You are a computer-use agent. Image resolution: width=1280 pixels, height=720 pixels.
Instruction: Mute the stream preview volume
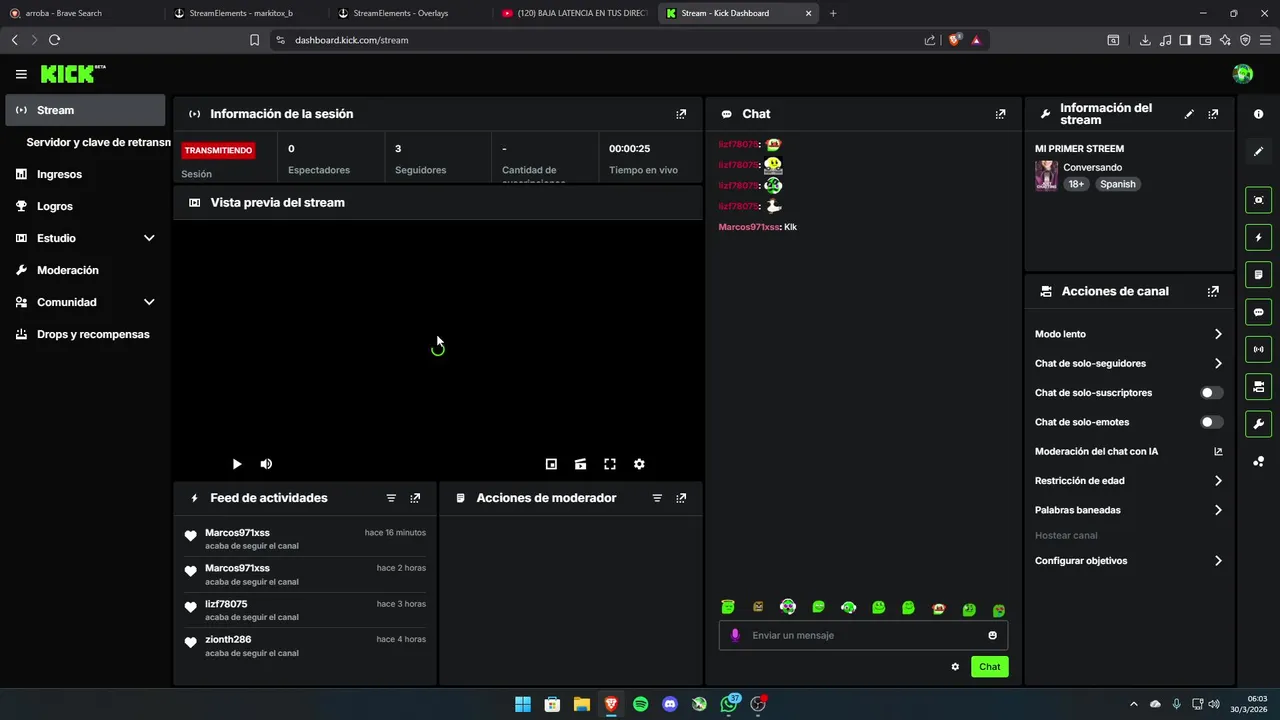pos(266,464)
